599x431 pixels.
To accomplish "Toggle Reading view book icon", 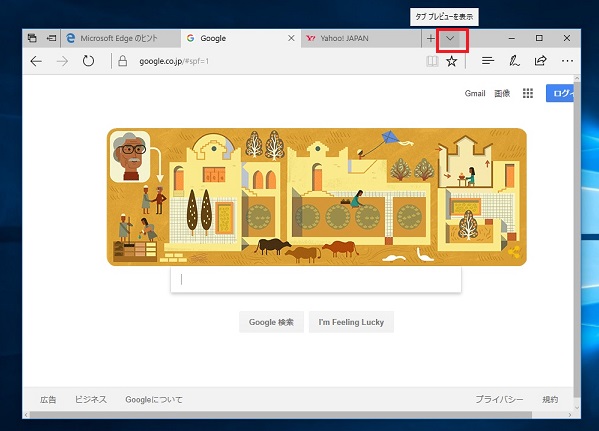I will (x=432, y=61).
